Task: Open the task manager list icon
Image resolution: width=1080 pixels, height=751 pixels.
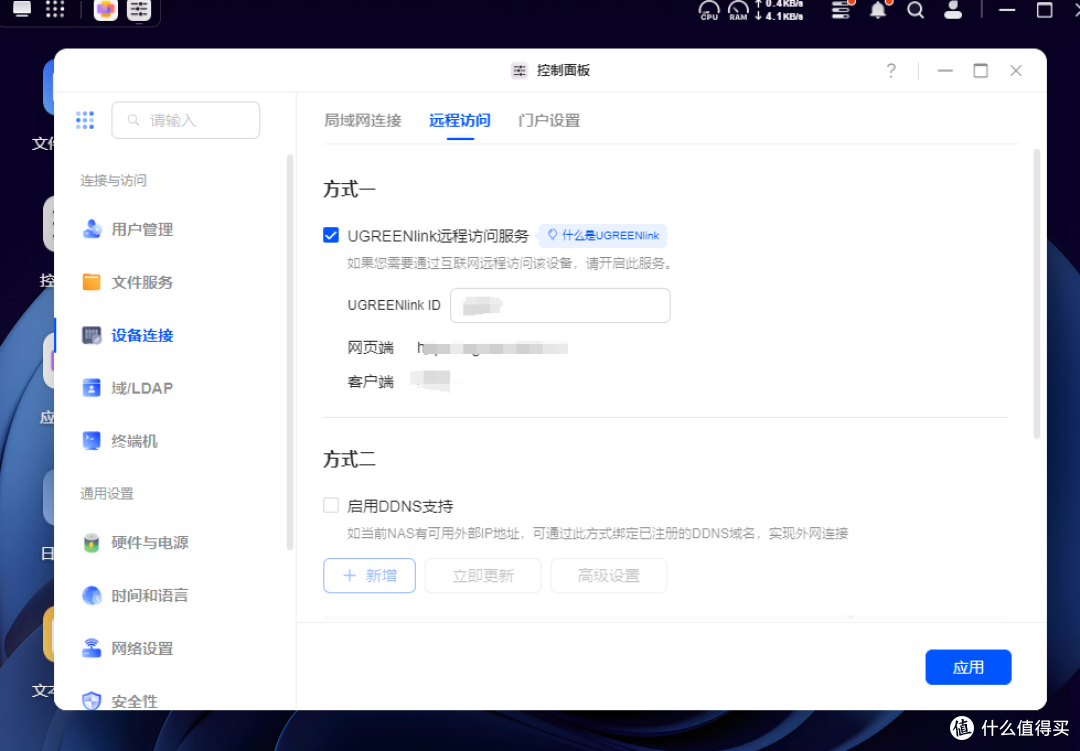Action: point(841,10)
